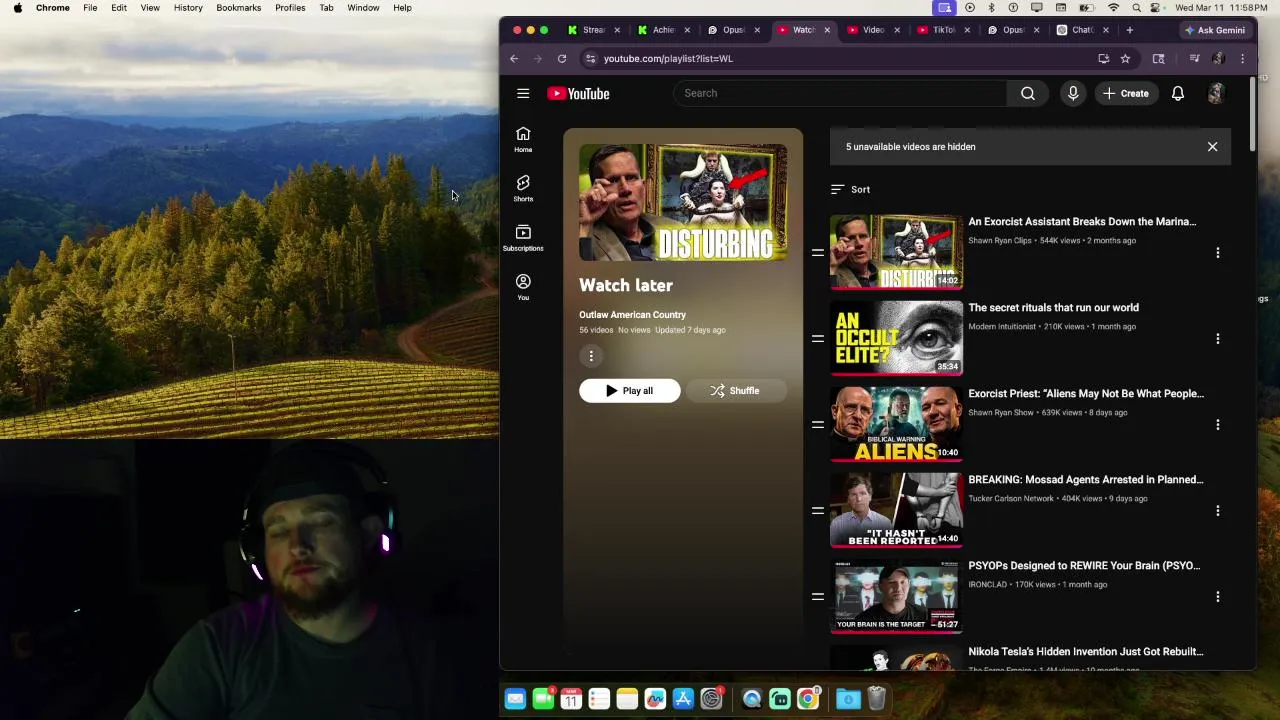Open options for Exorcist Priest Aliens video
The height and width of the screenshot is (720, 1280).
tap(1217, 425)
